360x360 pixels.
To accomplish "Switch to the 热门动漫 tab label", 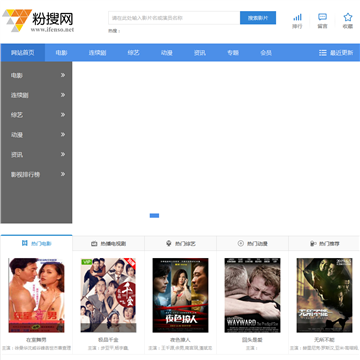I will [x=257, y=244].
